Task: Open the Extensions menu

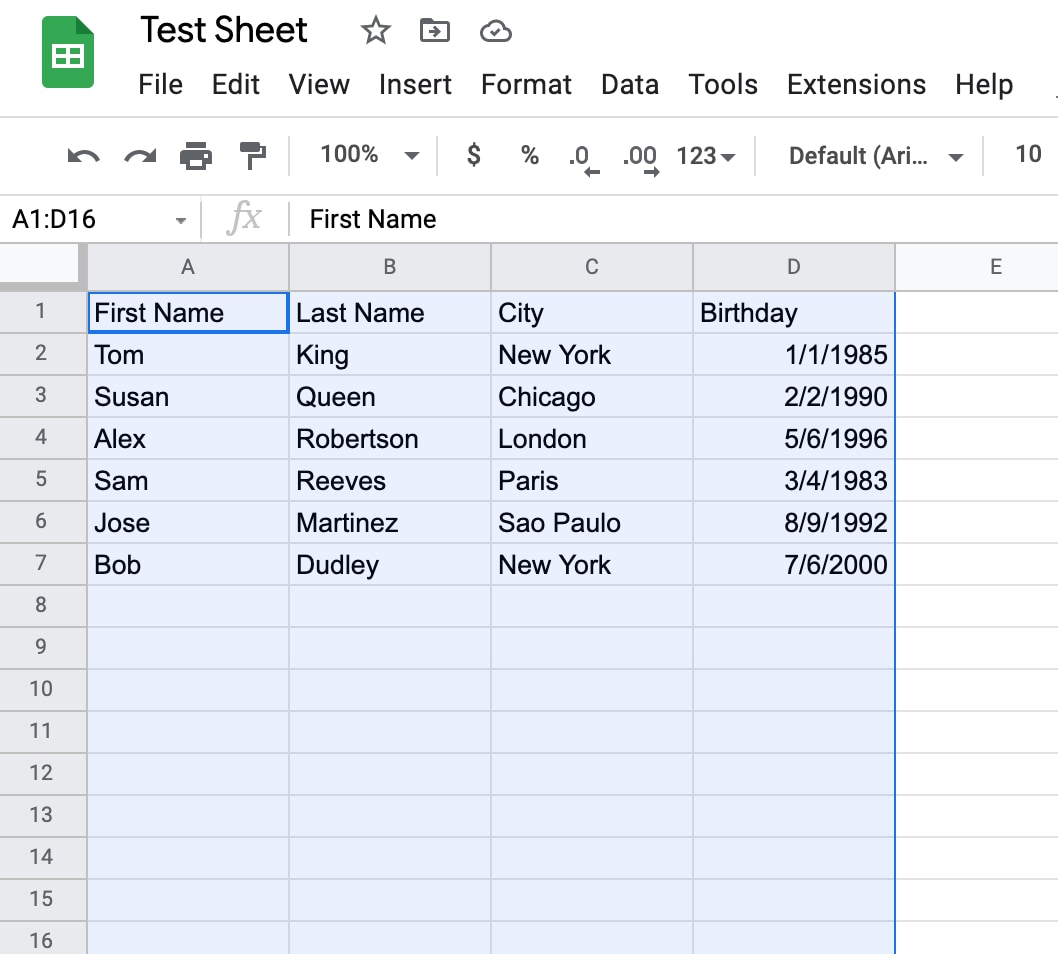Action: tap(856, 85)
